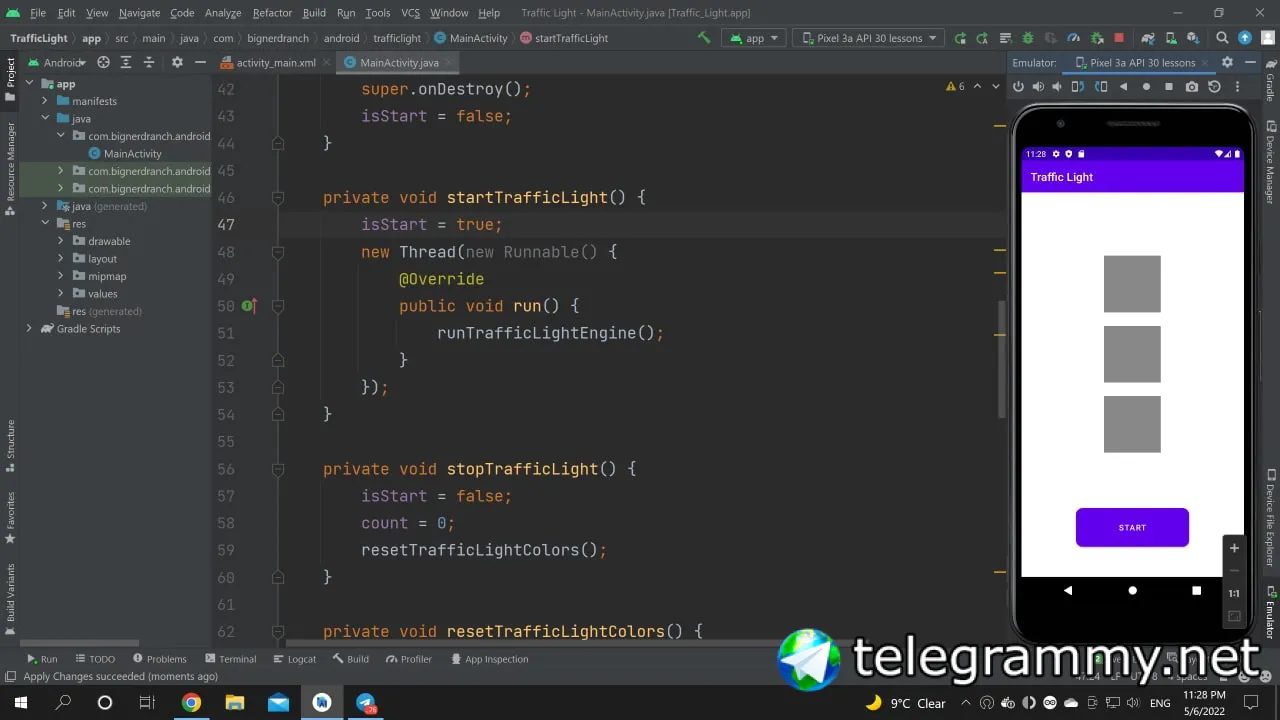
Task: Tap the Android back button on phone
Action: click(1068, 591)
